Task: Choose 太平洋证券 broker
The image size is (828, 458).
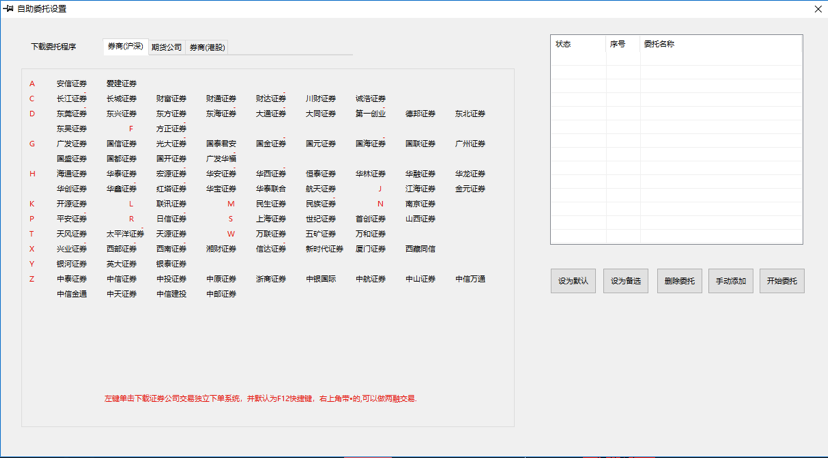Action: [x=125, y=234]
